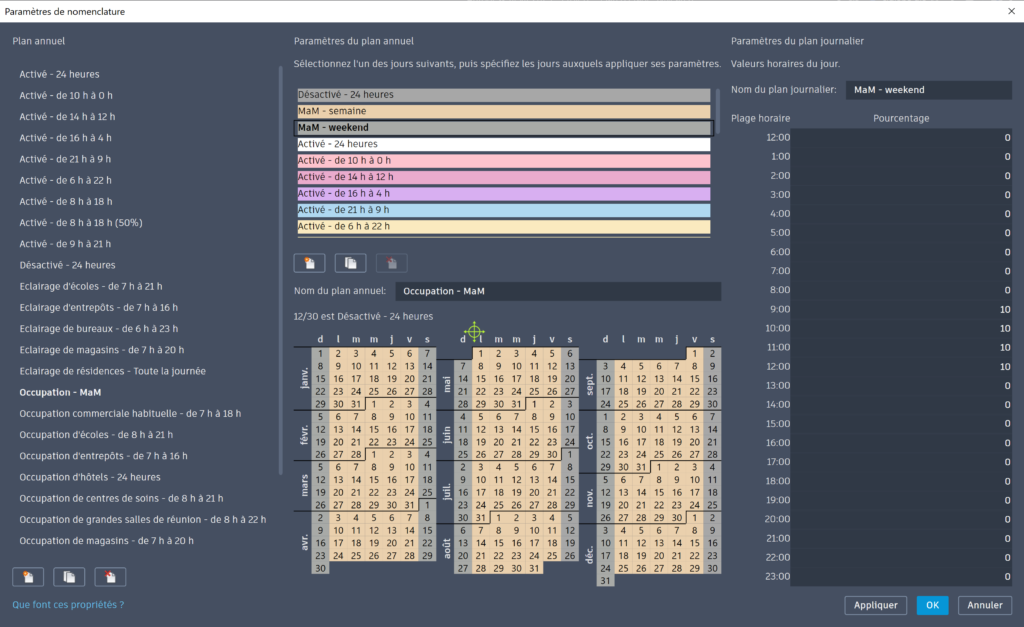The image size is (1024, 627).
Task: Choose 'Eclairage de bureaux - de 6 h à 23 h'
Action: point(99,329)
